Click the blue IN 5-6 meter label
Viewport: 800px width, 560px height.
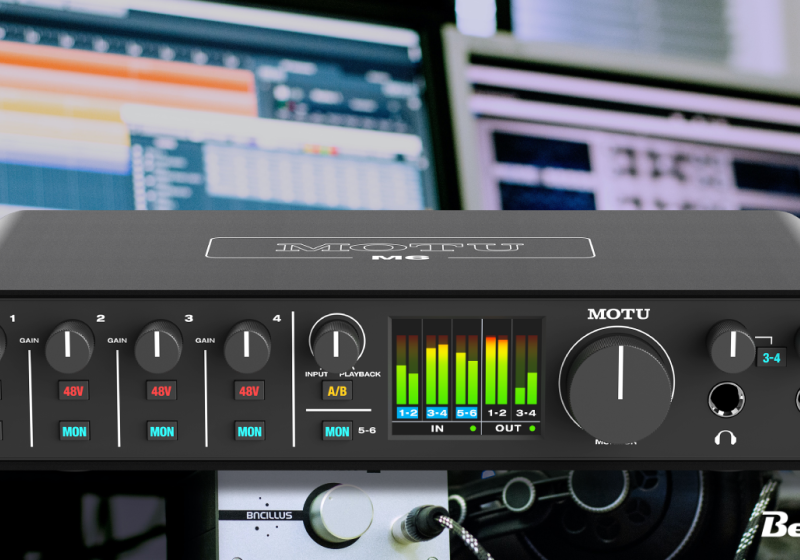pos(466,413)
